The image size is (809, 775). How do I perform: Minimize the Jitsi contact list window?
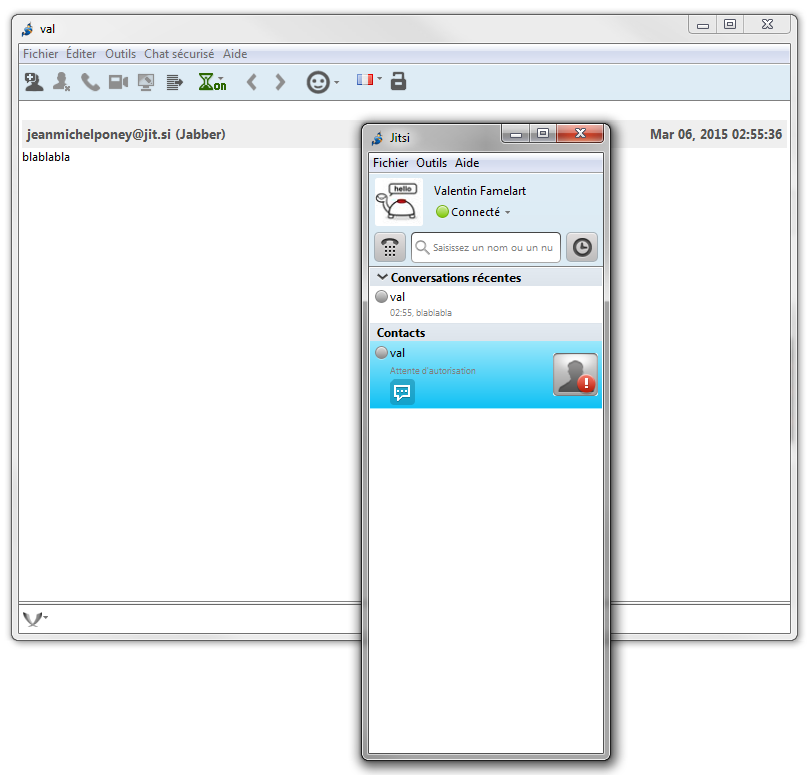point(516,134)
